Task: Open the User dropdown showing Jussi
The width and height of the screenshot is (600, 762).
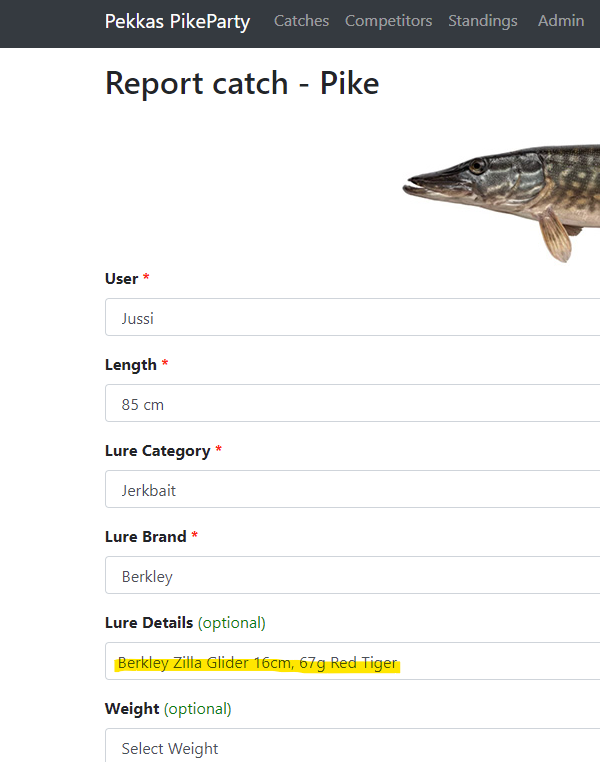Action: [x=350, y=318]
